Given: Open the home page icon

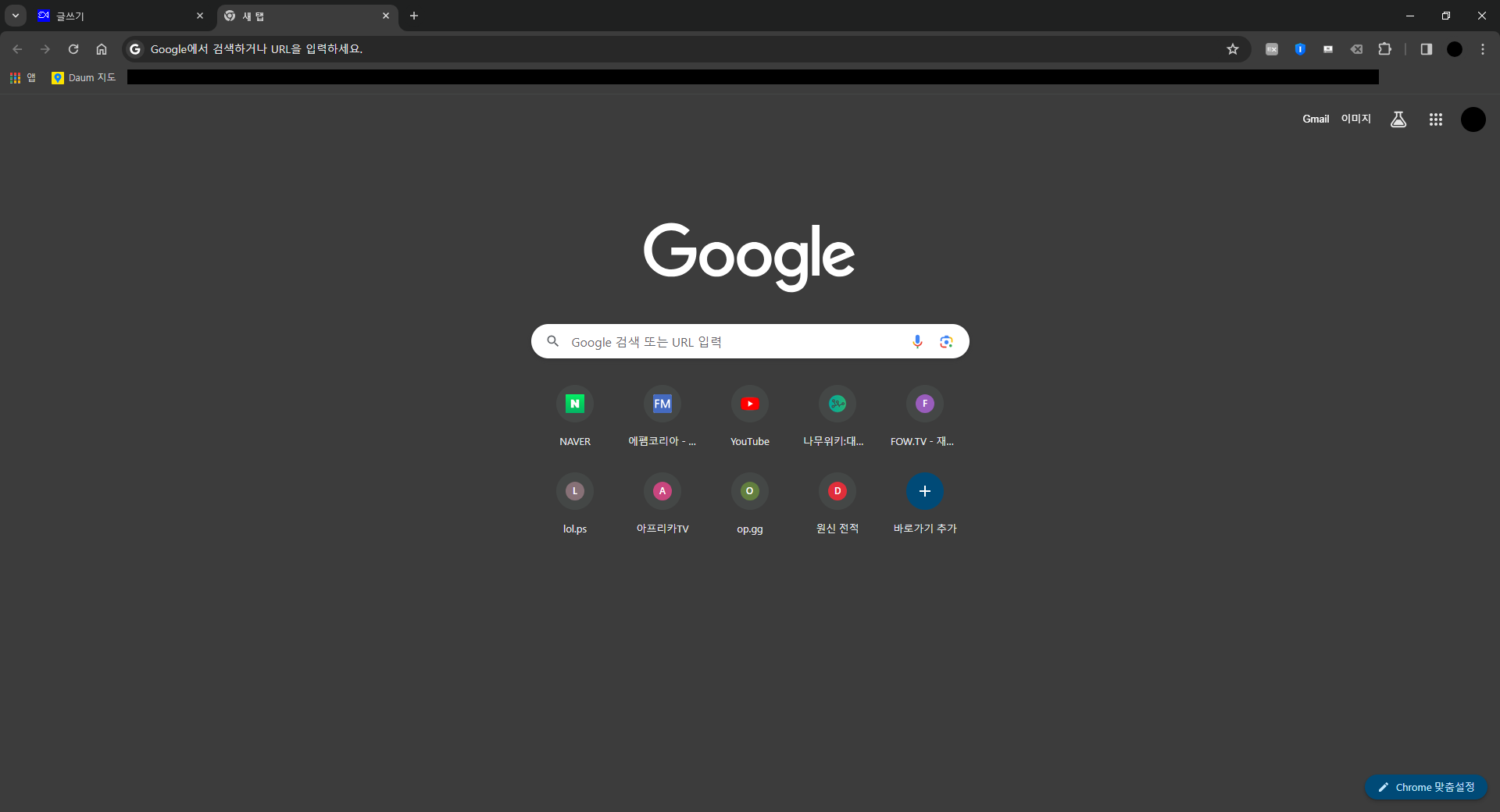Looking at the screenshot, I should pos(102,49).
